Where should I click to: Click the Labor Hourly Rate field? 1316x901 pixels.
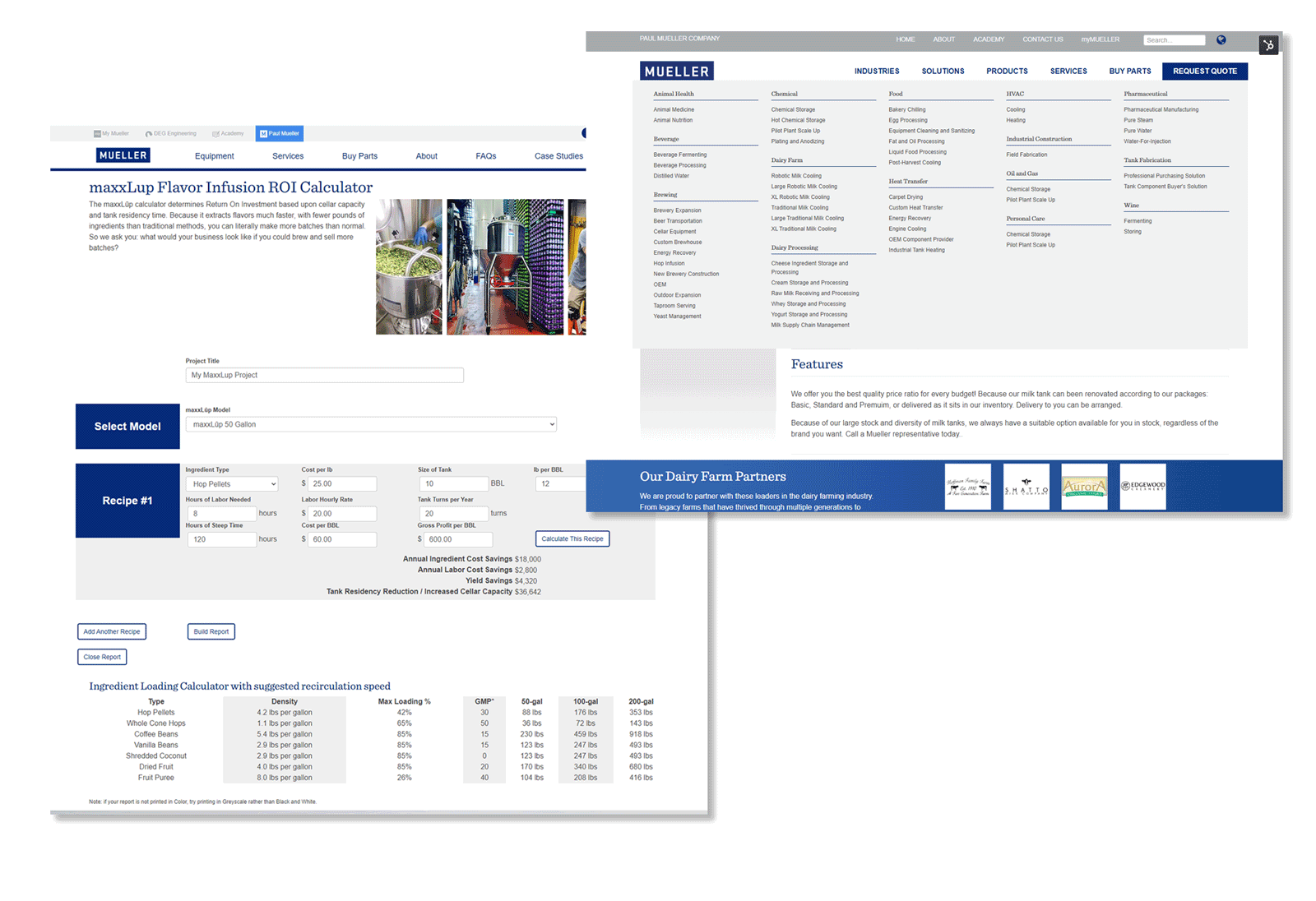pos(342,514)
